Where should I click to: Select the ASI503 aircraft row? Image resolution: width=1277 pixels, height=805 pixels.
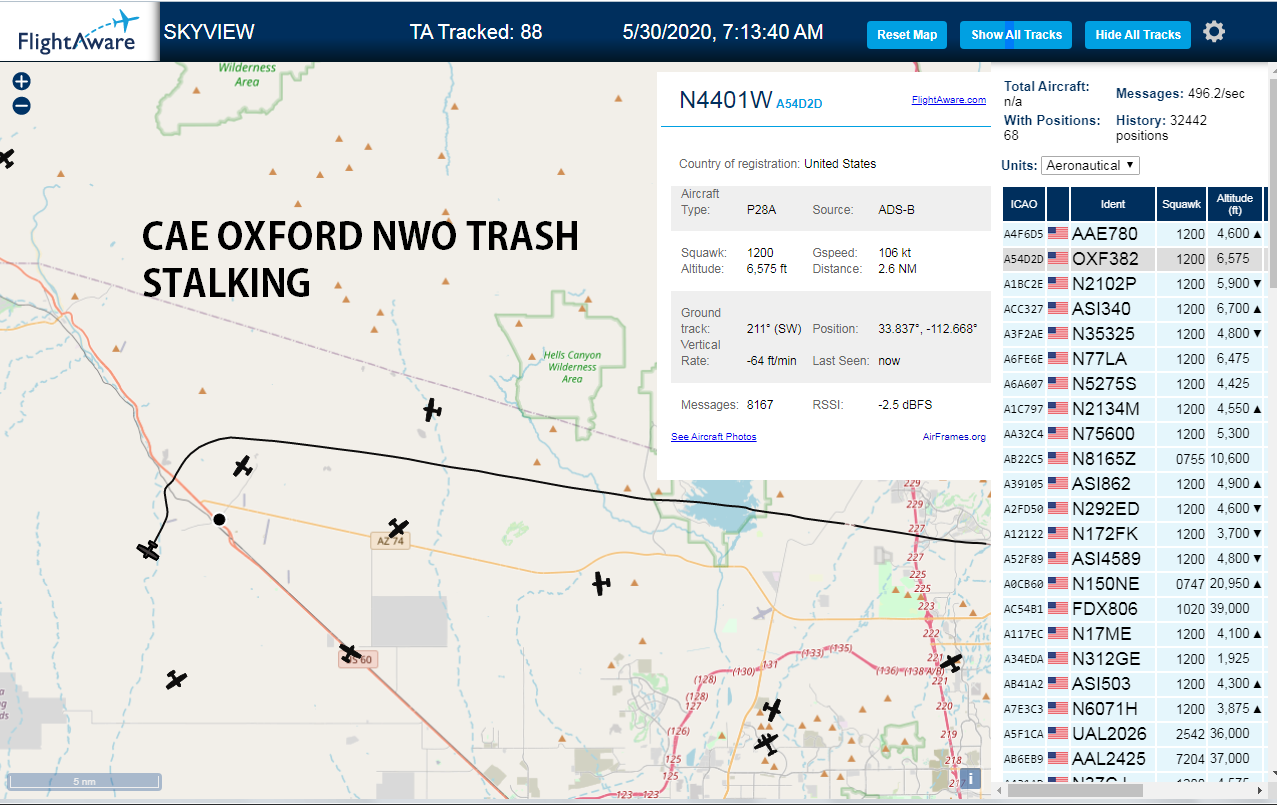coord(1133,684)
